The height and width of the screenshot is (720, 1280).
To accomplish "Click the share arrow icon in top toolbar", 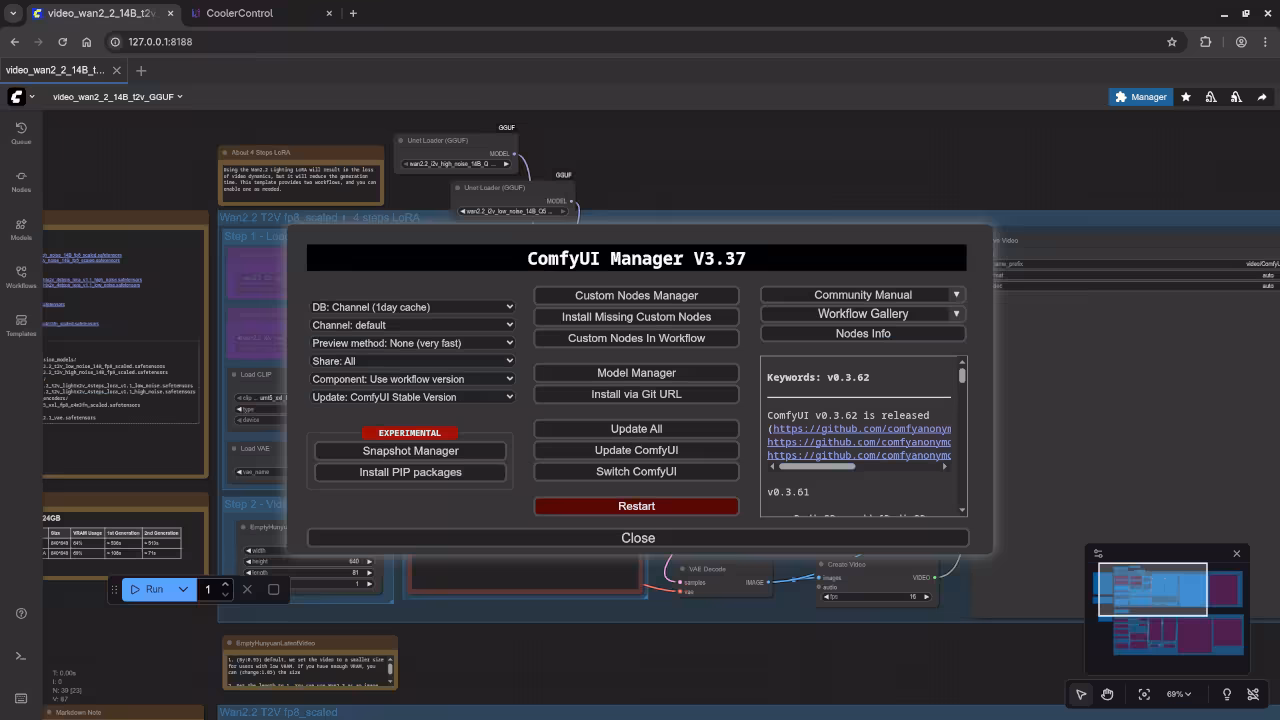I will point(1262,97).
